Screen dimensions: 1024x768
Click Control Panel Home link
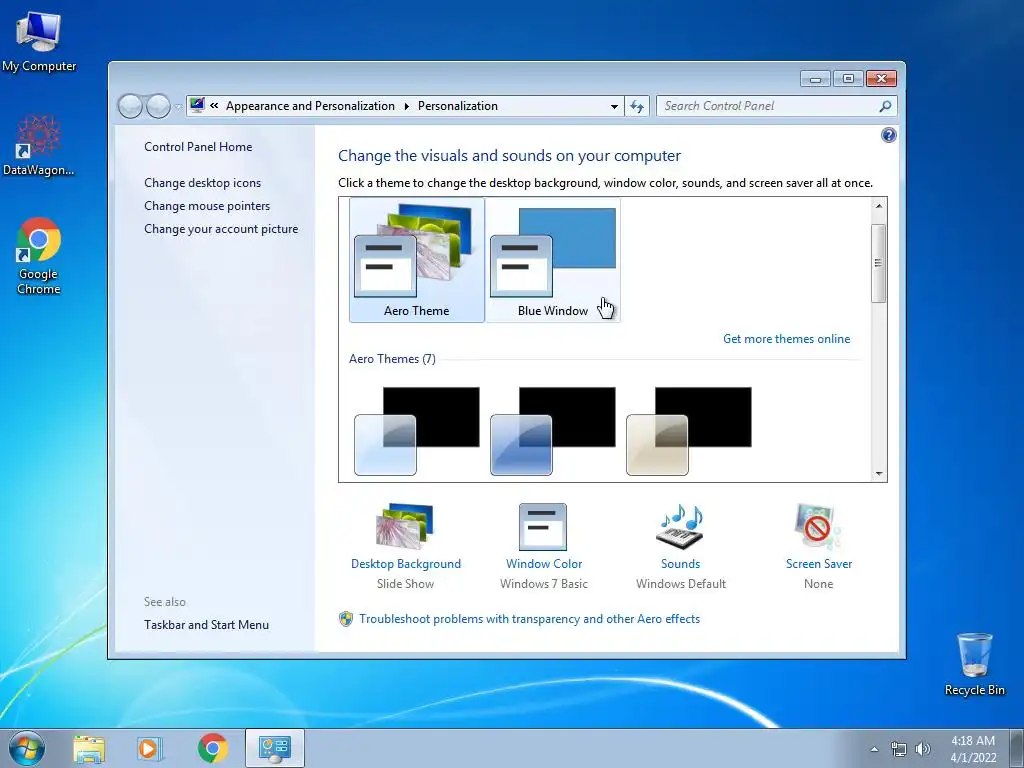198,147
